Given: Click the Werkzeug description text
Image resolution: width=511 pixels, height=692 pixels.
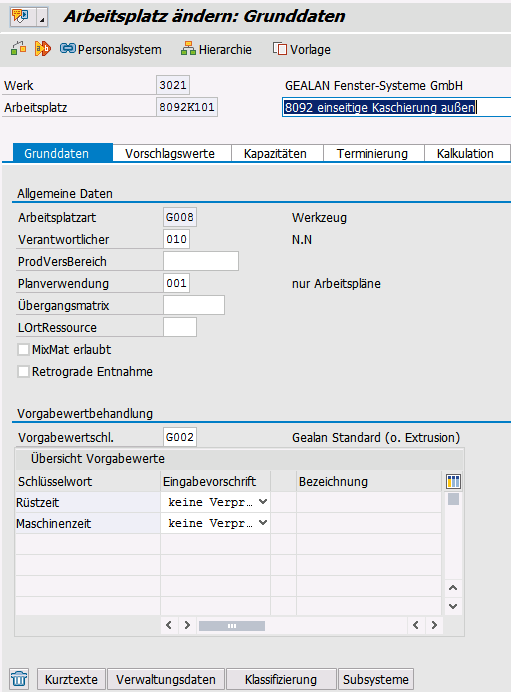Looking at the screenshot, I should 319,218.
